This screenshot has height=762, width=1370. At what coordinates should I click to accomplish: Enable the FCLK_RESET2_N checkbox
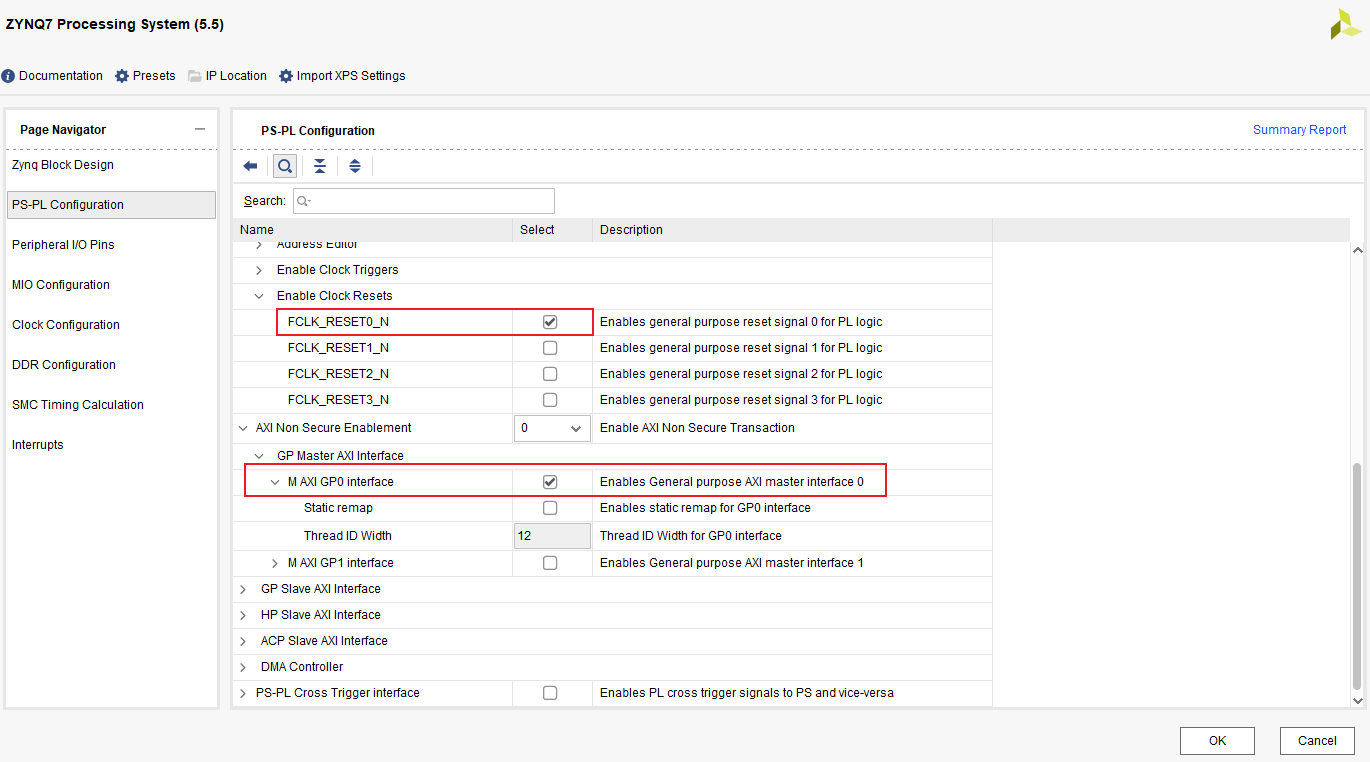tap(550, 374)
